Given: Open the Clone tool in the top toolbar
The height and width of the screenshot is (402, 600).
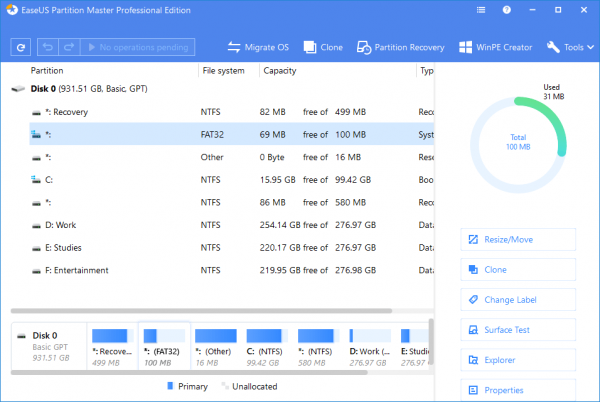Looking at the screenshot, I should coord(323,47).
